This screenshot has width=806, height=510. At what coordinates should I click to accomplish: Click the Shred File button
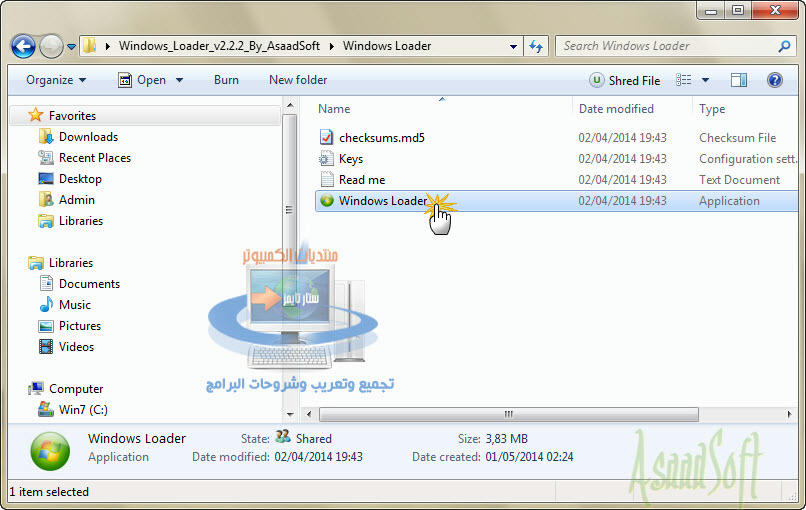pyautogui.click(x=625, y=81)
